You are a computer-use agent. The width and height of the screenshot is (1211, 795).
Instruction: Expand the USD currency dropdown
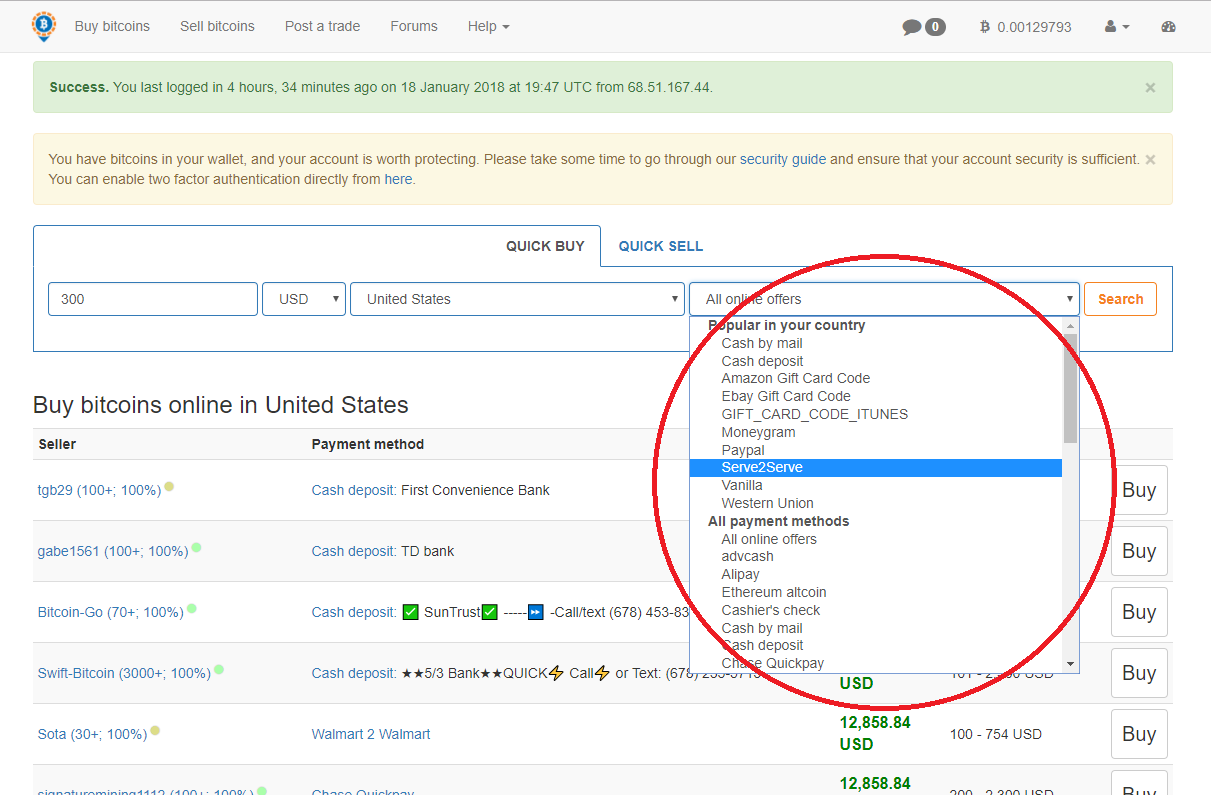tap(304, 299)
